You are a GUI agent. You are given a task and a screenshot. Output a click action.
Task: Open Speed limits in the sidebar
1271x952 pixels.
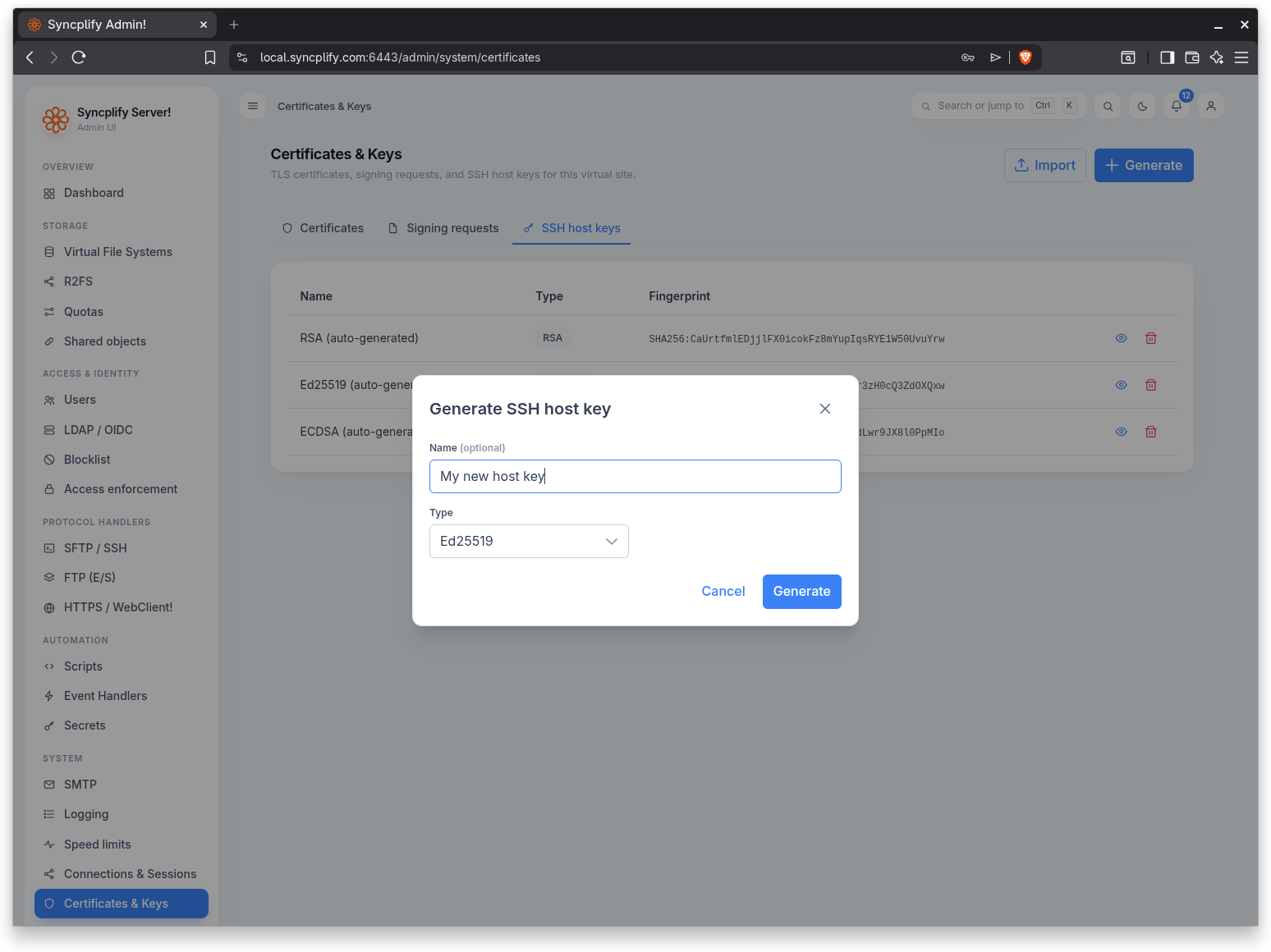[x=122, y=844]
